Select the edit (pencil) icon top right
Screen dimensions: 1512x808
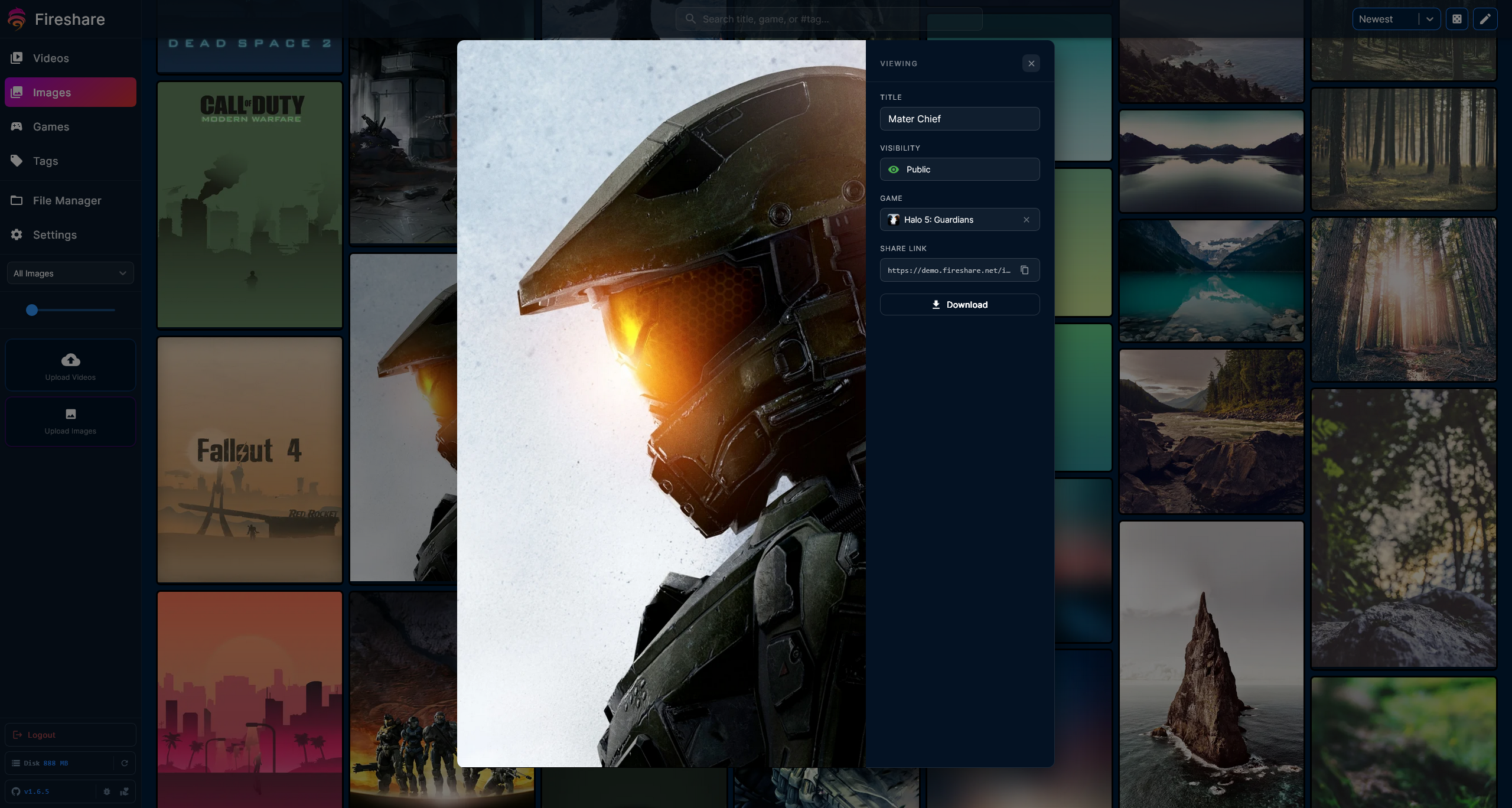click(1486, 18)
